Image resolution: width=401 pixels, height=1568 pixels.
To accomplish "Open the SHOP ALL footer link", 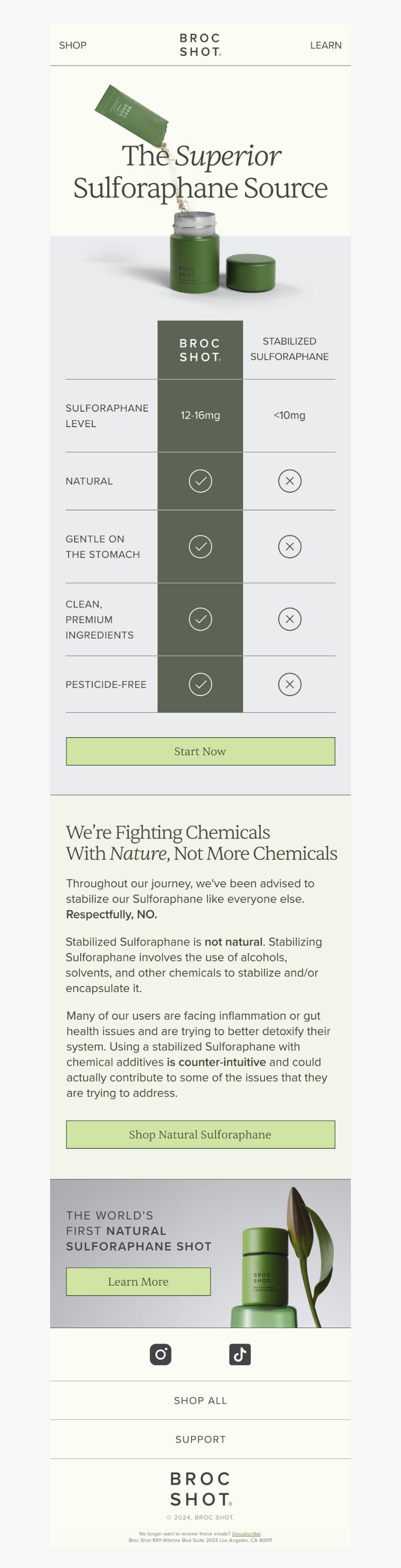I will (x=200, y=1401).
